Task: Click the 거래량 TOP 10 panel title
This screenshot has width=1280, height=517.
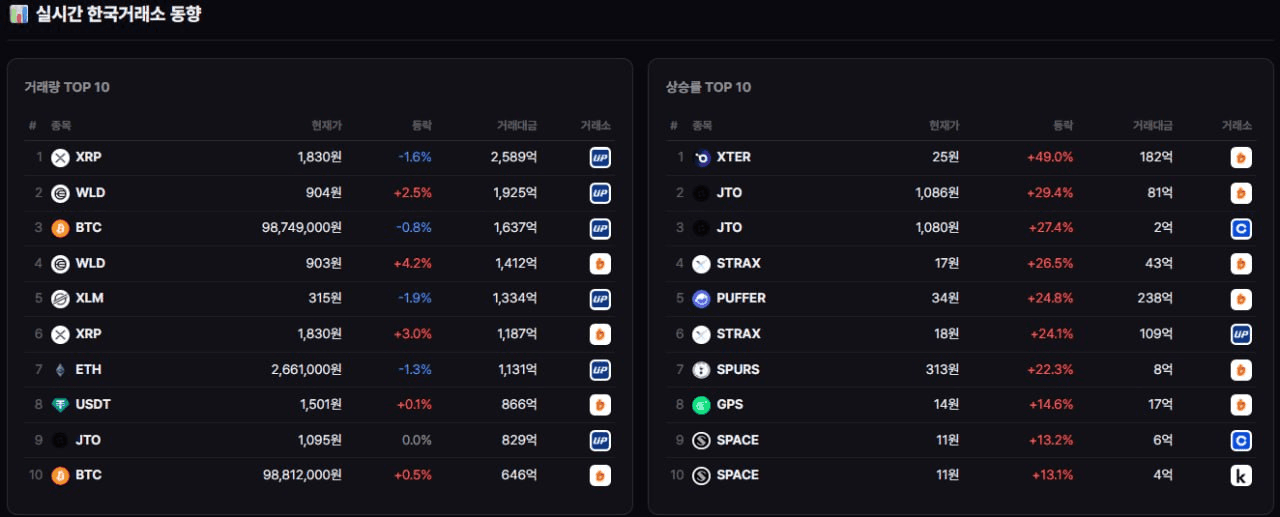Action: [x=67, y=87]
